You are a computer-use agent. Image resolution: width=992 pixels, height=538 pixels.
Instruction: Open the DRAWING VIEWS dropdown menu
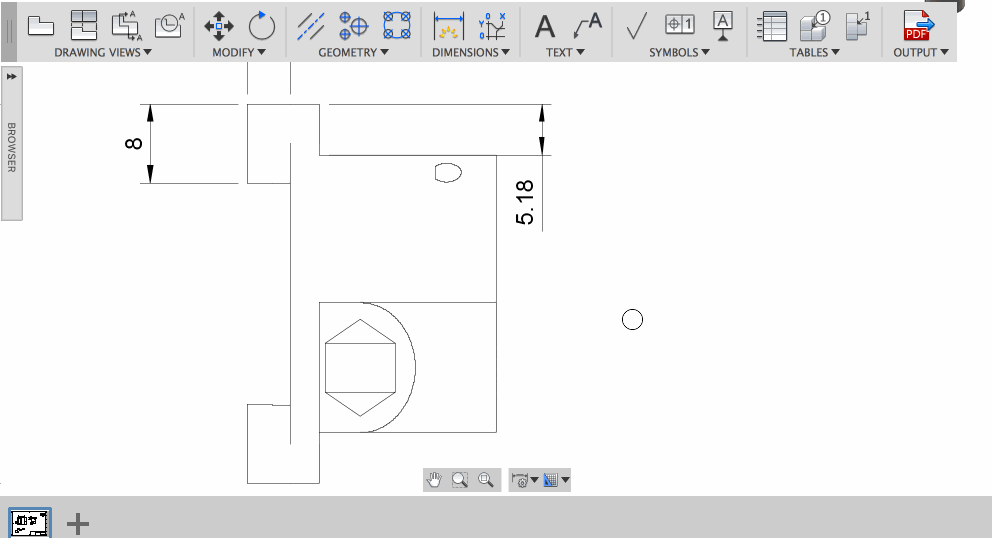(103, 53)
